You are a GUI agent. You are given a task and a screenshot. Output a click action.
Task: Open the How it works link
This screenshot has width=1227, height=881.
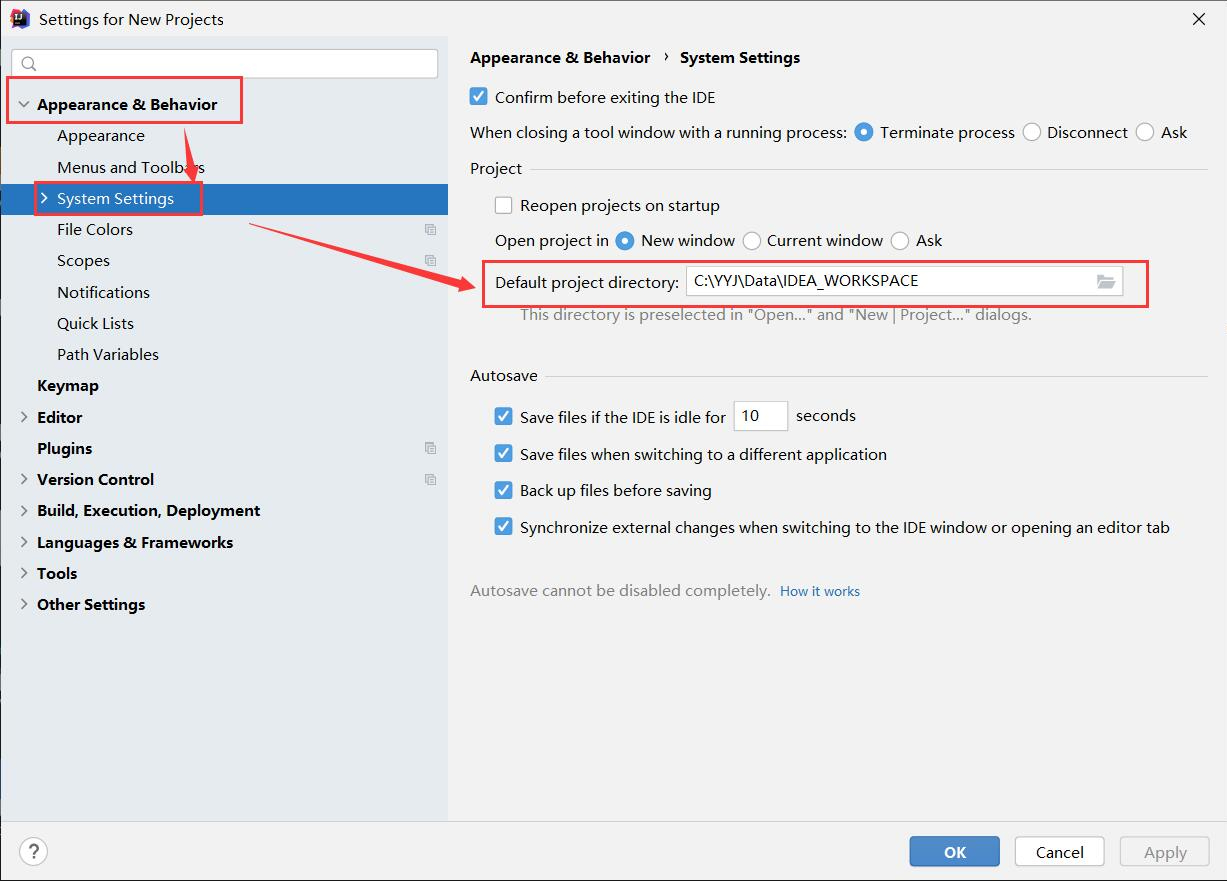click(820, 591)
